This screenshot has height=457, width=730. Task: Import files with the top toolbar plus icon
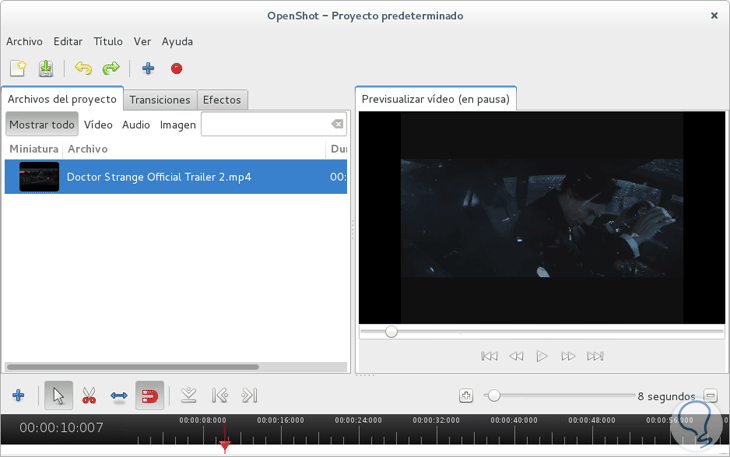pos(148,68)
